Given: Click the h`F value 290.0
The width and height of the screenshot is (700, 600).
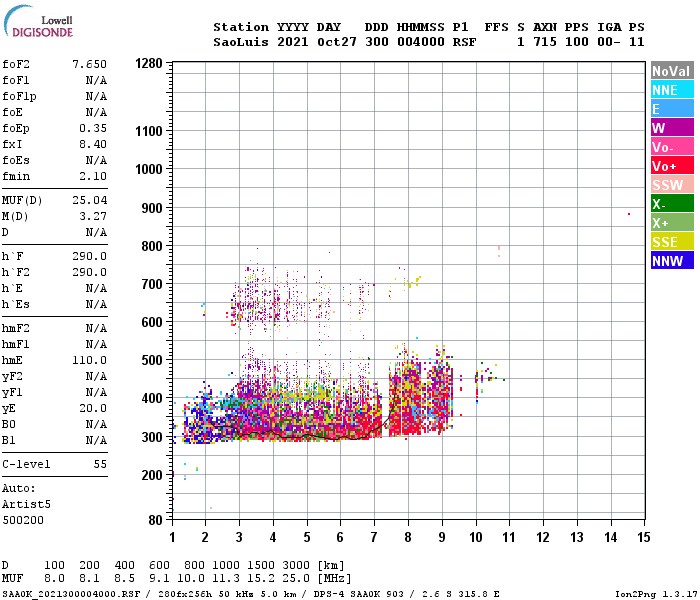Looking at the screenshot, I should pos(90,256).
